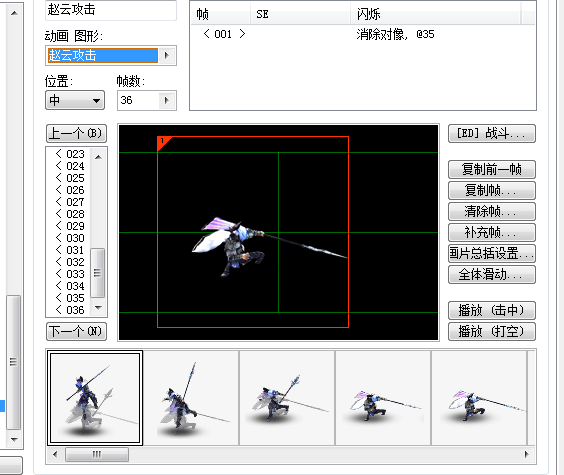Select frame 024 in frame list

point(70,166)
